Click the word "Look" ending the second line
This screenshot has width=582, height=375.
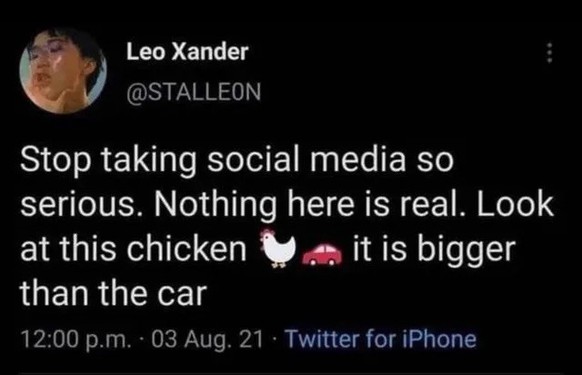coord(516,204)
